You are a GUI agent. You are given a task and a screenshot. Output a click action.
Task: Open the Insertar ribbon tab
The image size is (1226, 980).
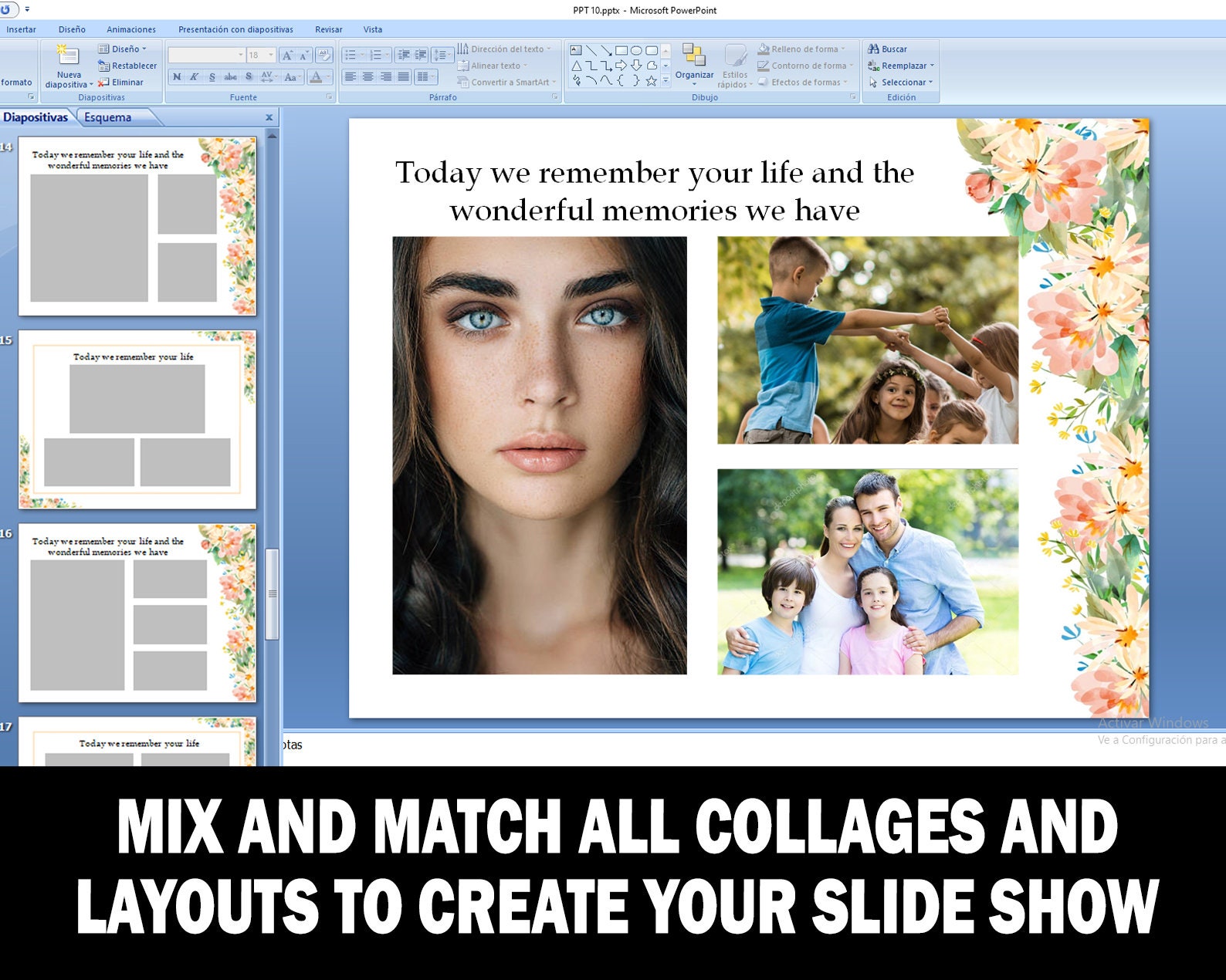pos(21,29)
